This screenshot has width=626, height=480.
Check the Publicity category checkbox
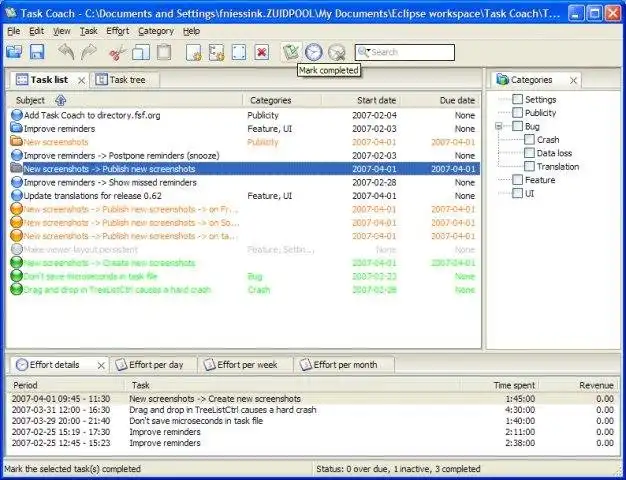(517, 113)
